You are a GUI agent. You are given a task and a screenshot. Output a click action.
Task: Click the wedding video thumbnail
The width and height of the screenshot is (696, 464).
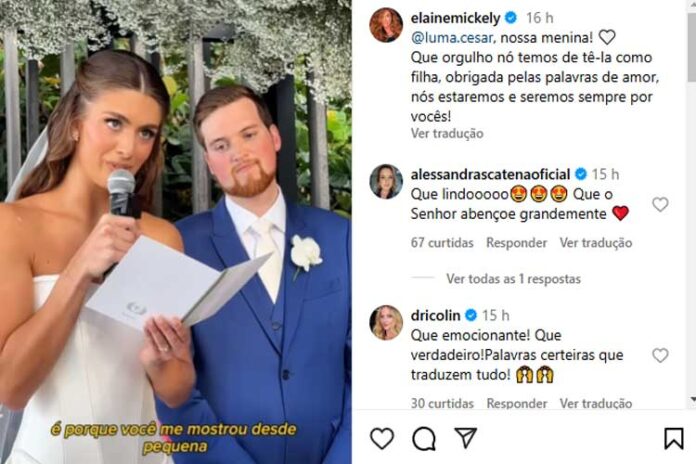coord(176,232)
